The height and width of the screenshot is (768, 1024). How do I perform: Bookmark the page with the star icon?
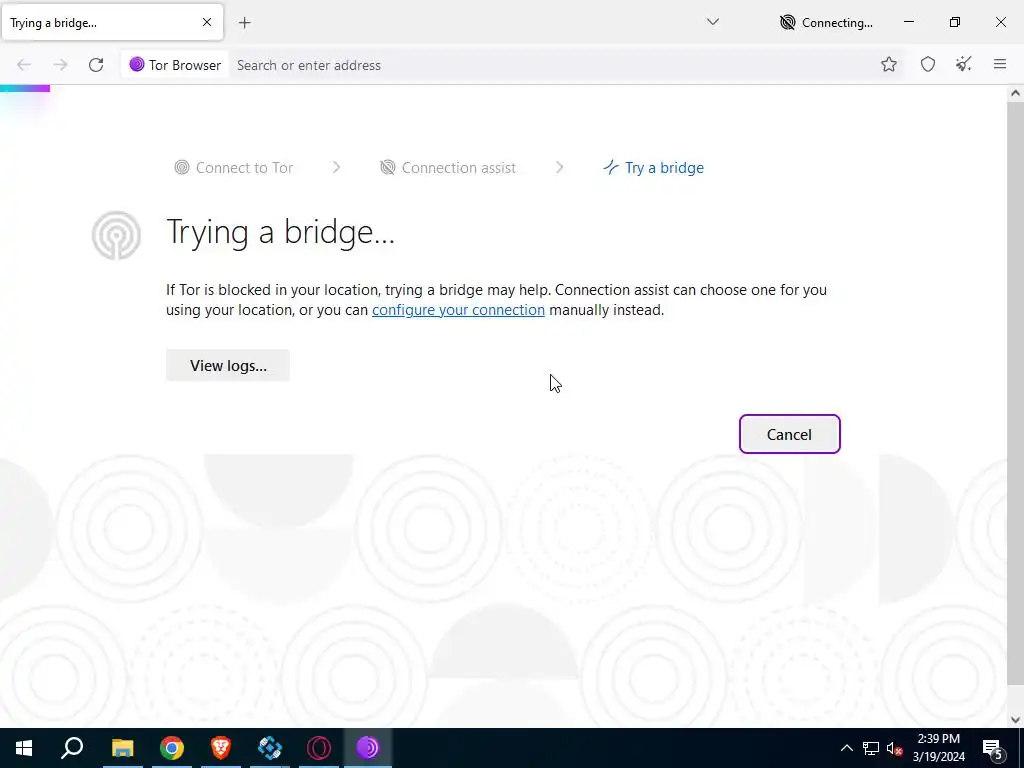tap(888, 64)
